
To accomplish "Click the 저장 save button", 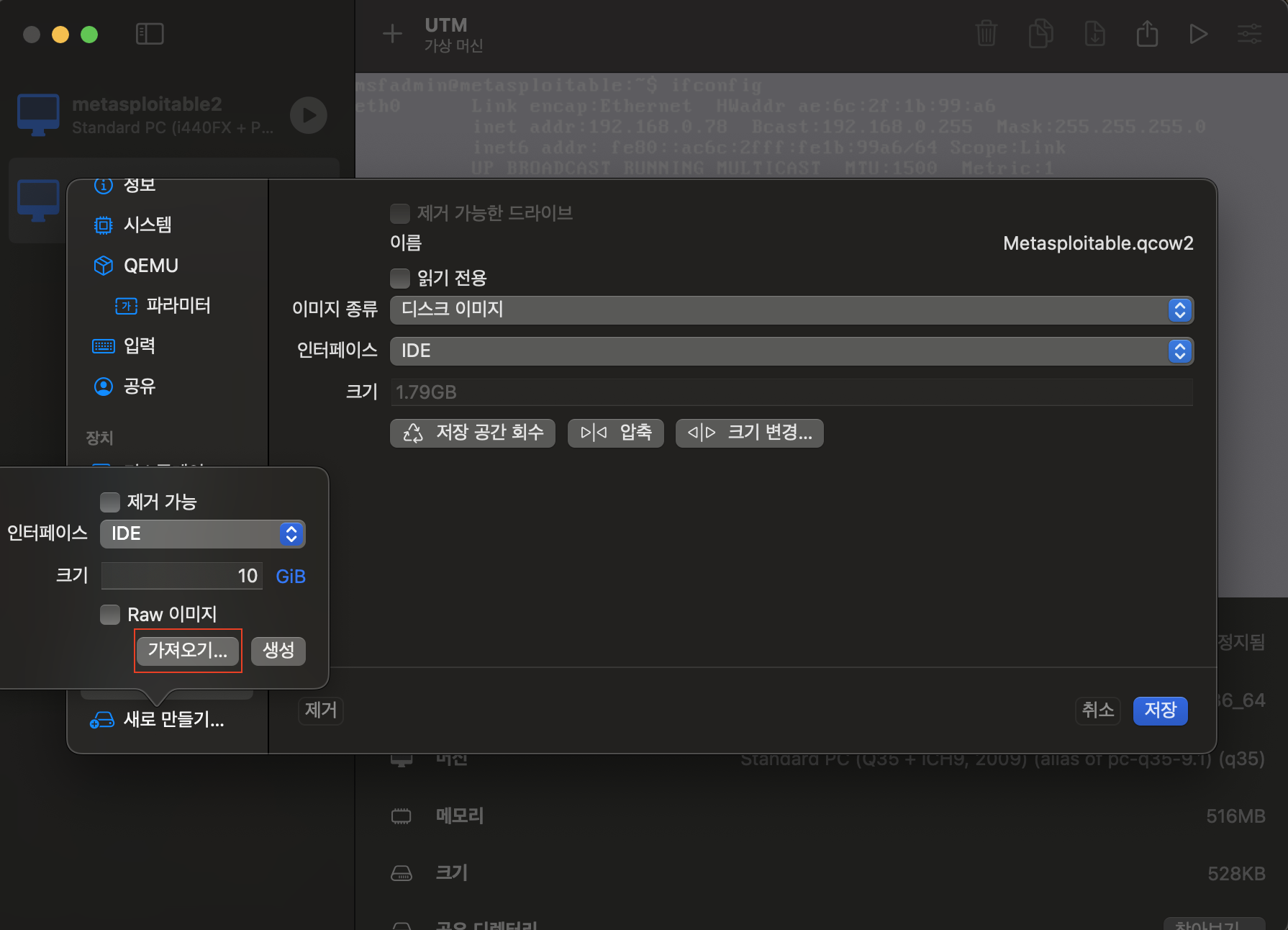I will [1161, 710].
